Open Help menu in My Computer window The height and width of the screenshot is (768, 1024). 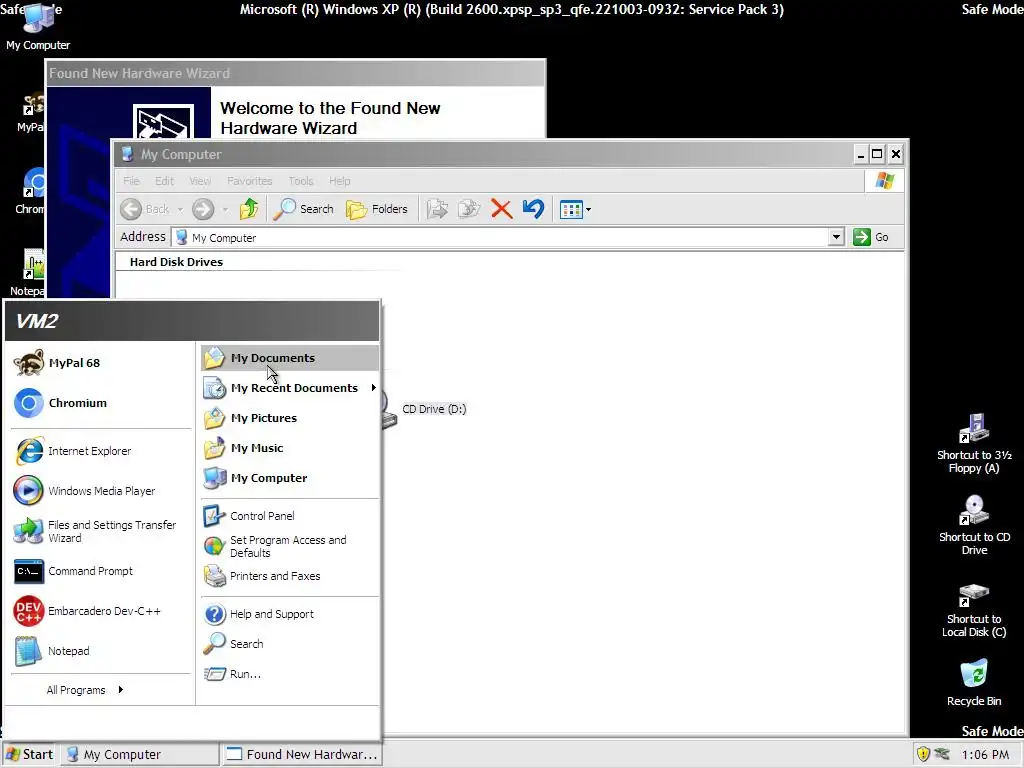[340, 181]
